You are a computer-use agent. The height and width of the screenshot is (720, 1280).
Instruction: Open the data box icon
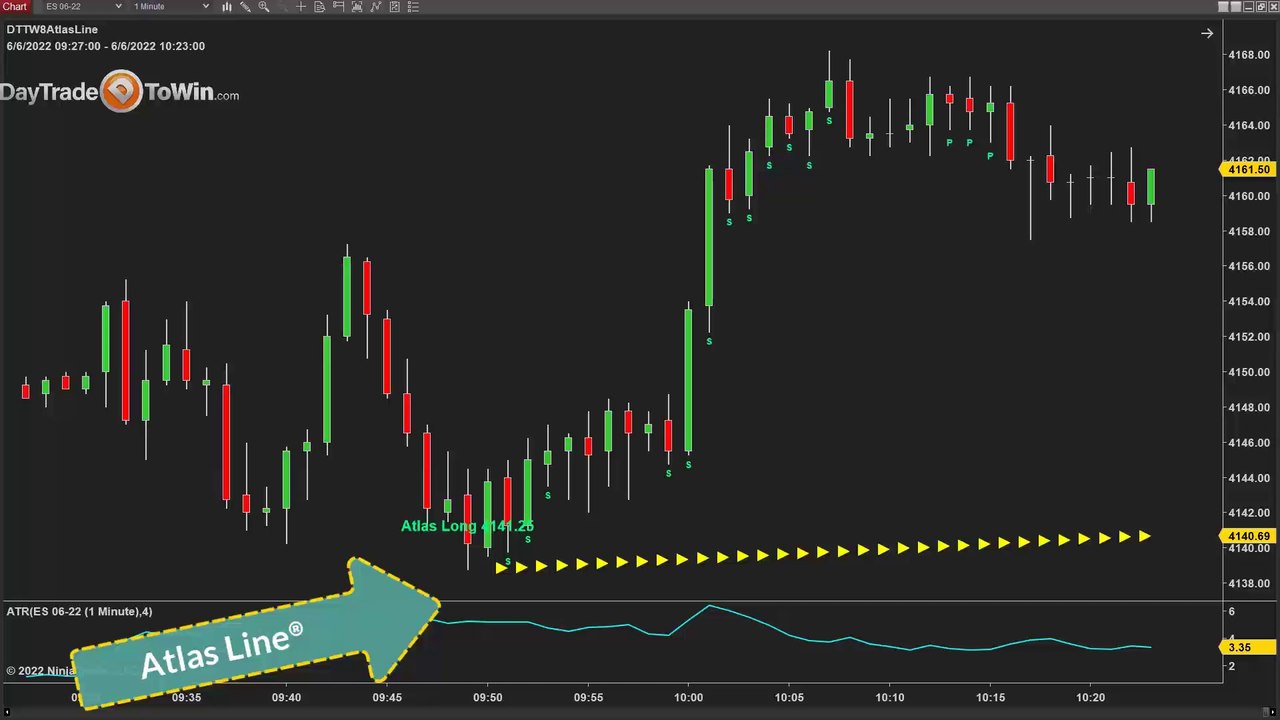(x=319, y=6)
